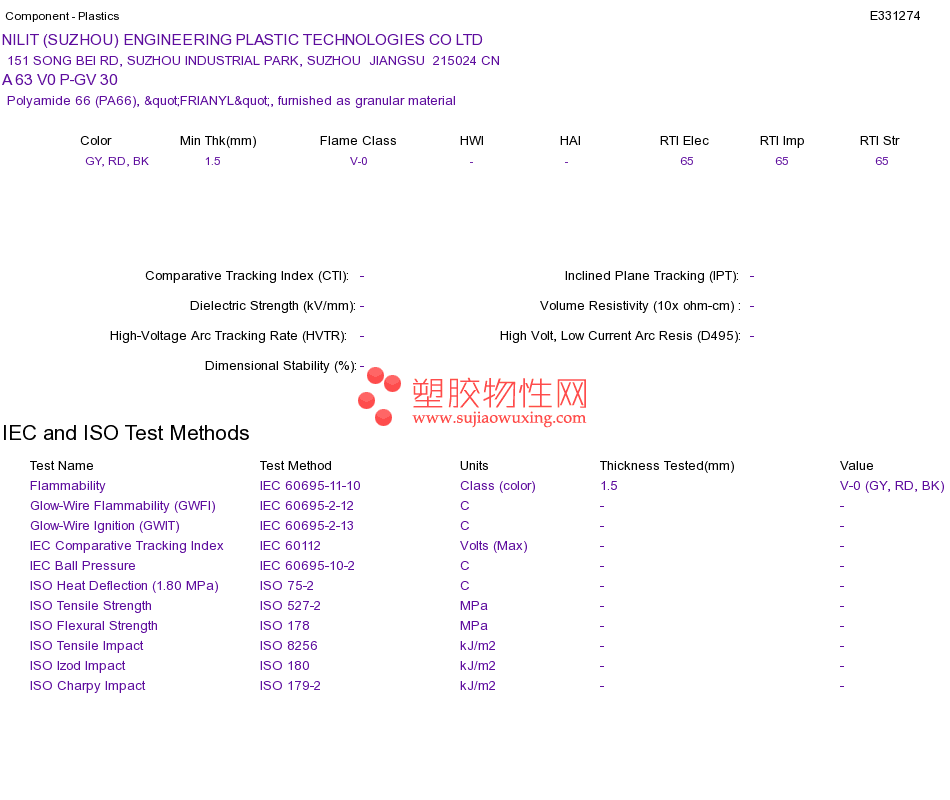Open the ISO Tensile Strength entry

[x=91, y=606]
